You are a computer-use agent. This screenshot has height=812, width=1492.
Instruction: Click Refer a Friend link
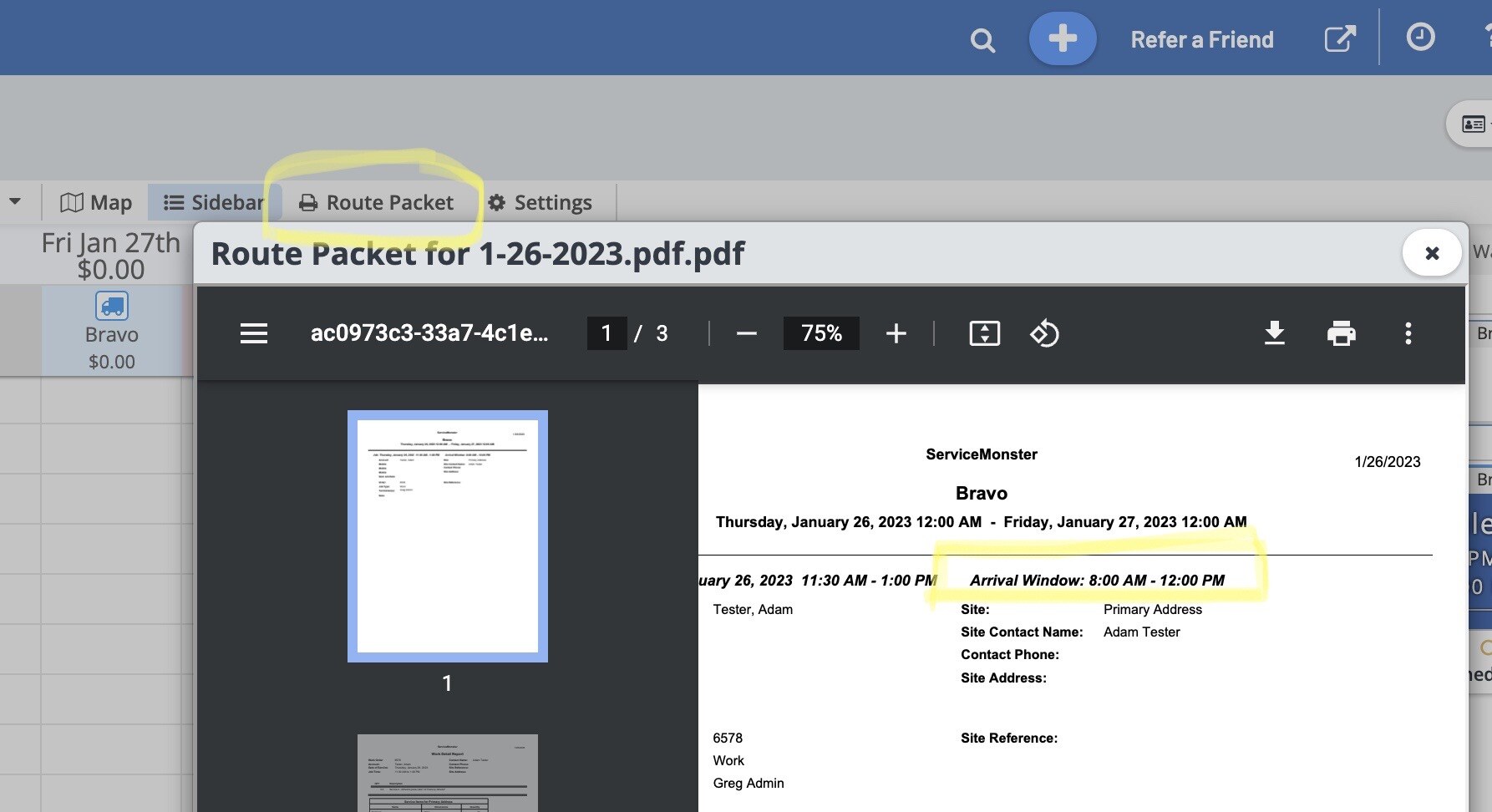[x=1201, y=39]
